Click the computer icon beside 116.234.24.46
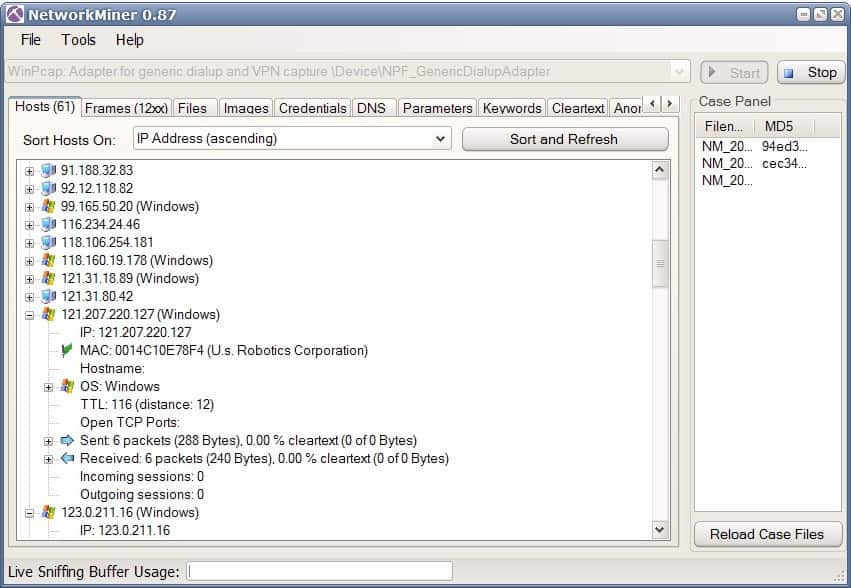The image size is (851, 588). coord(48,224)
